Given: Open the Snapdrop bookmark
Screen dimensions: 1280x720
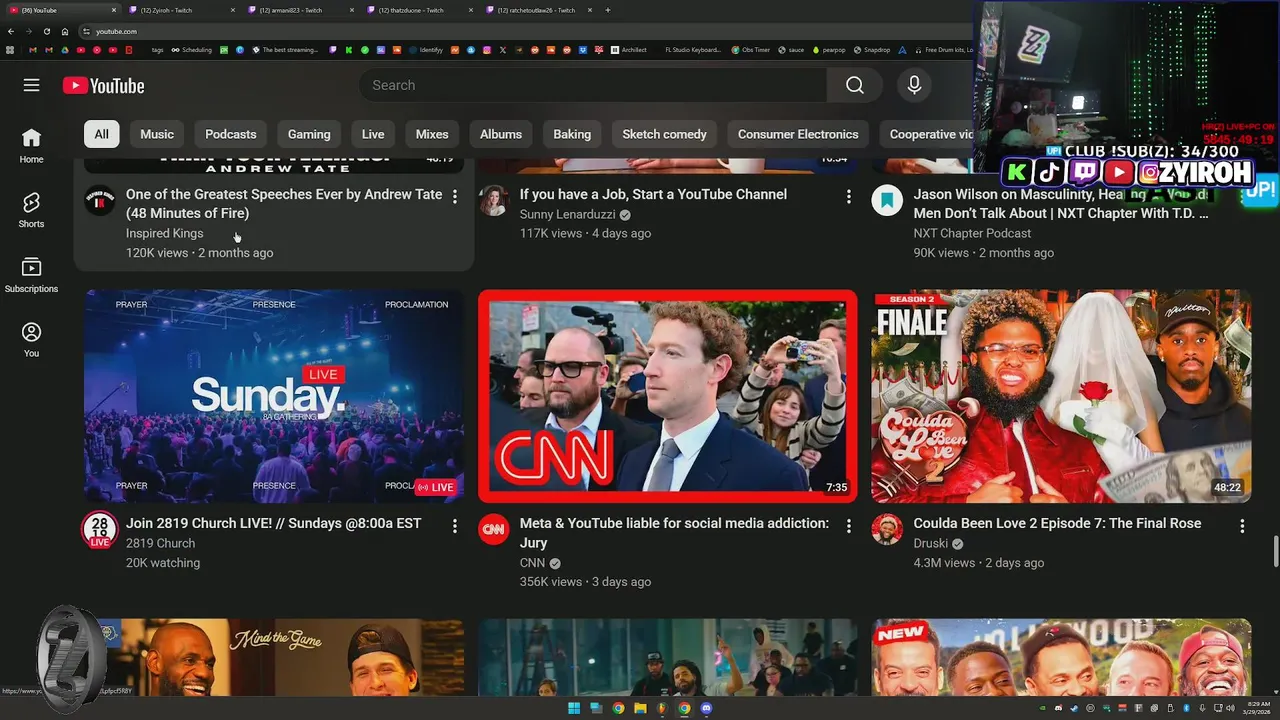Looking at the screenshot, I should pos(872,49).
